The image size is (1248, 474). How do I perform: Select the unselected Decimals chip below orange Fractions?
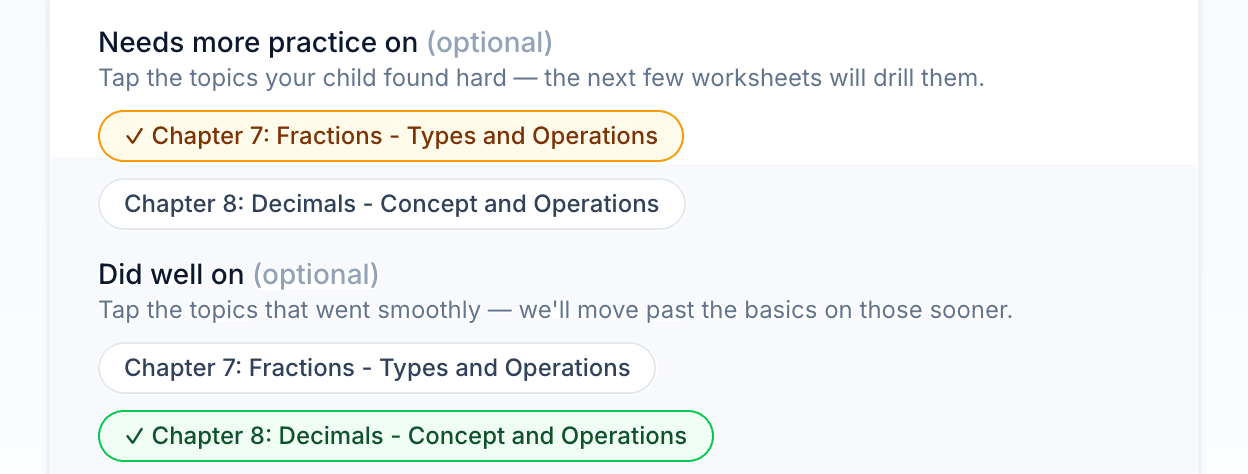(x=391, y=204)
